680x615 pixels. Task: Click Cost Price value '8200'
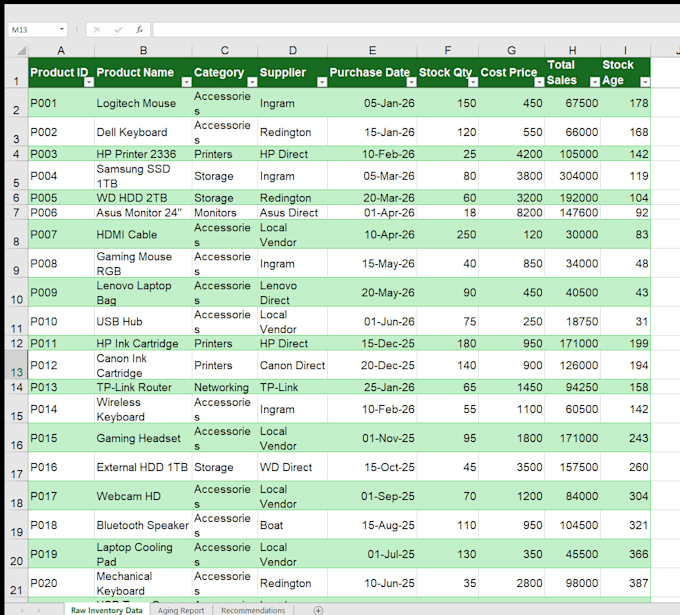(x=512, y=213)
